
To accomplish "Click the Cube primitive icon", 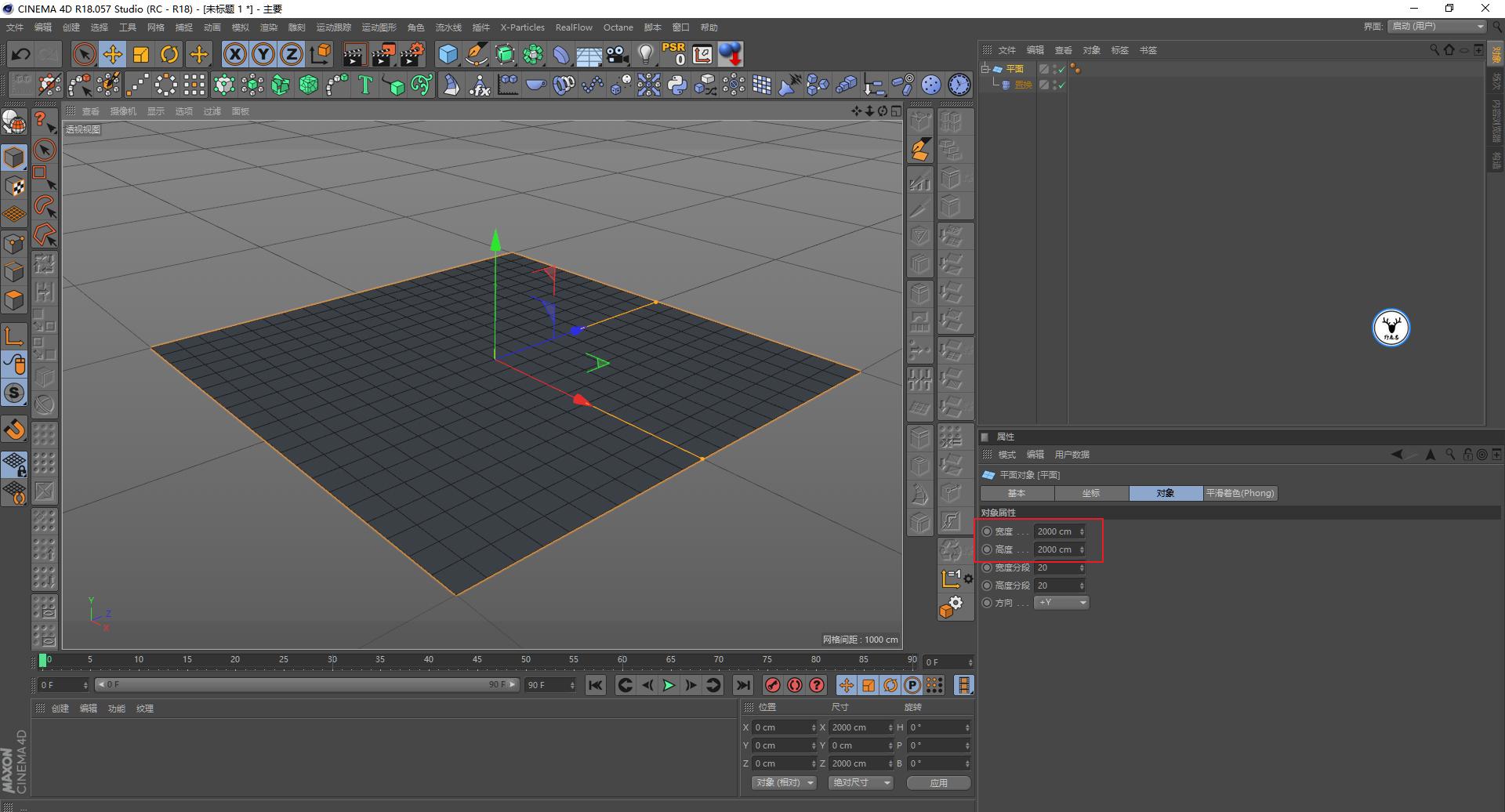I will 448,54.
